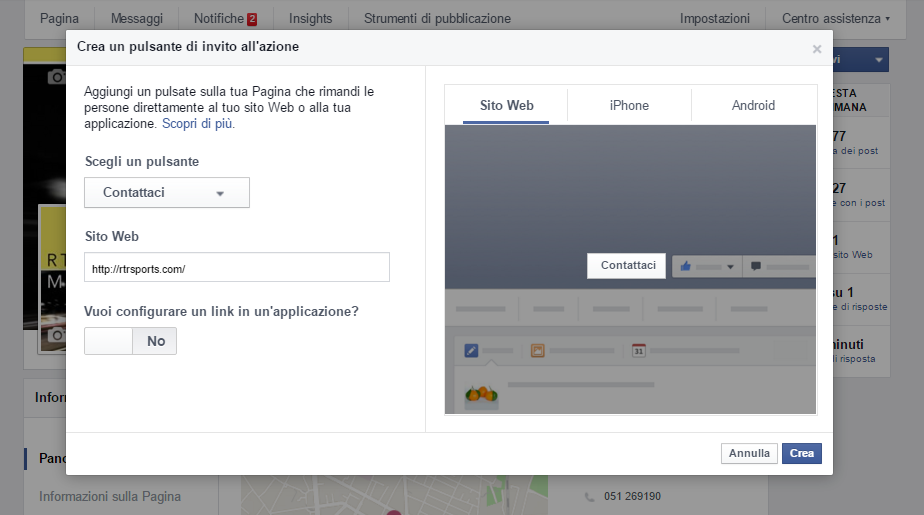Viewport: 924px width, 515px height.
Task: Click the message bubble icon in preview
Action: click(x=755, y=266)
